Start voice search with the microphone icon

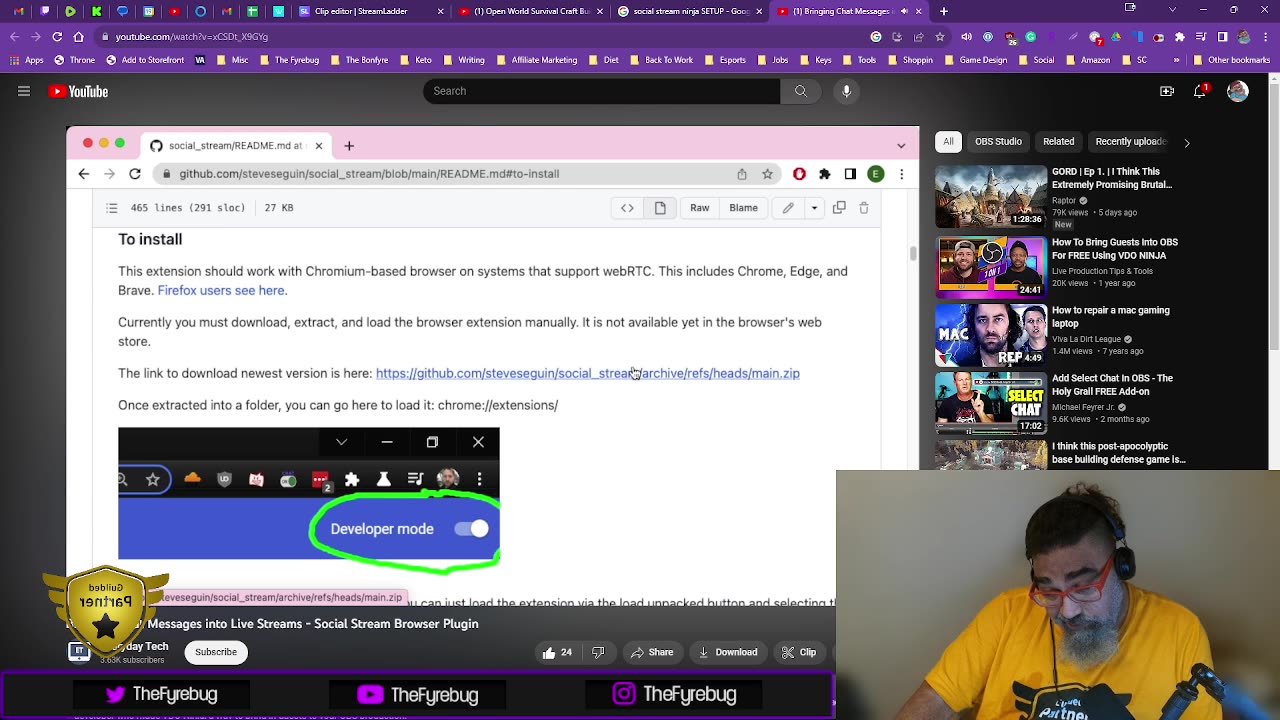[846, 91]
